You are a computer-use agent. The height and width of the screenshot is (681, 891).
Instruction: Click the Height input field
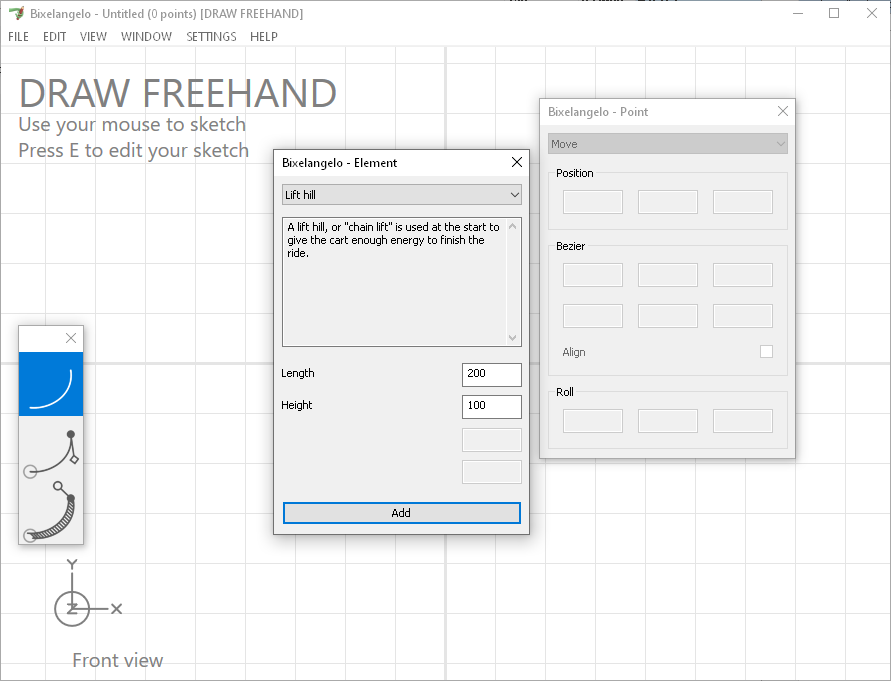[x=492, y=406]
